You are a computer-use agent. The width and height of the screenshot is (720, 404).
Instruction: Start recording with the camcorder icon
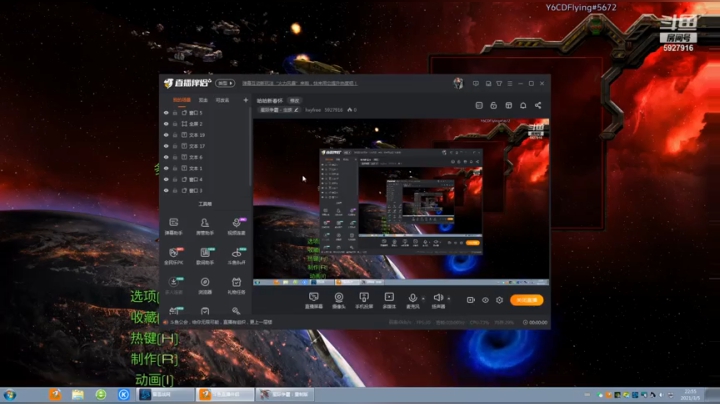[x=471, y=300]
